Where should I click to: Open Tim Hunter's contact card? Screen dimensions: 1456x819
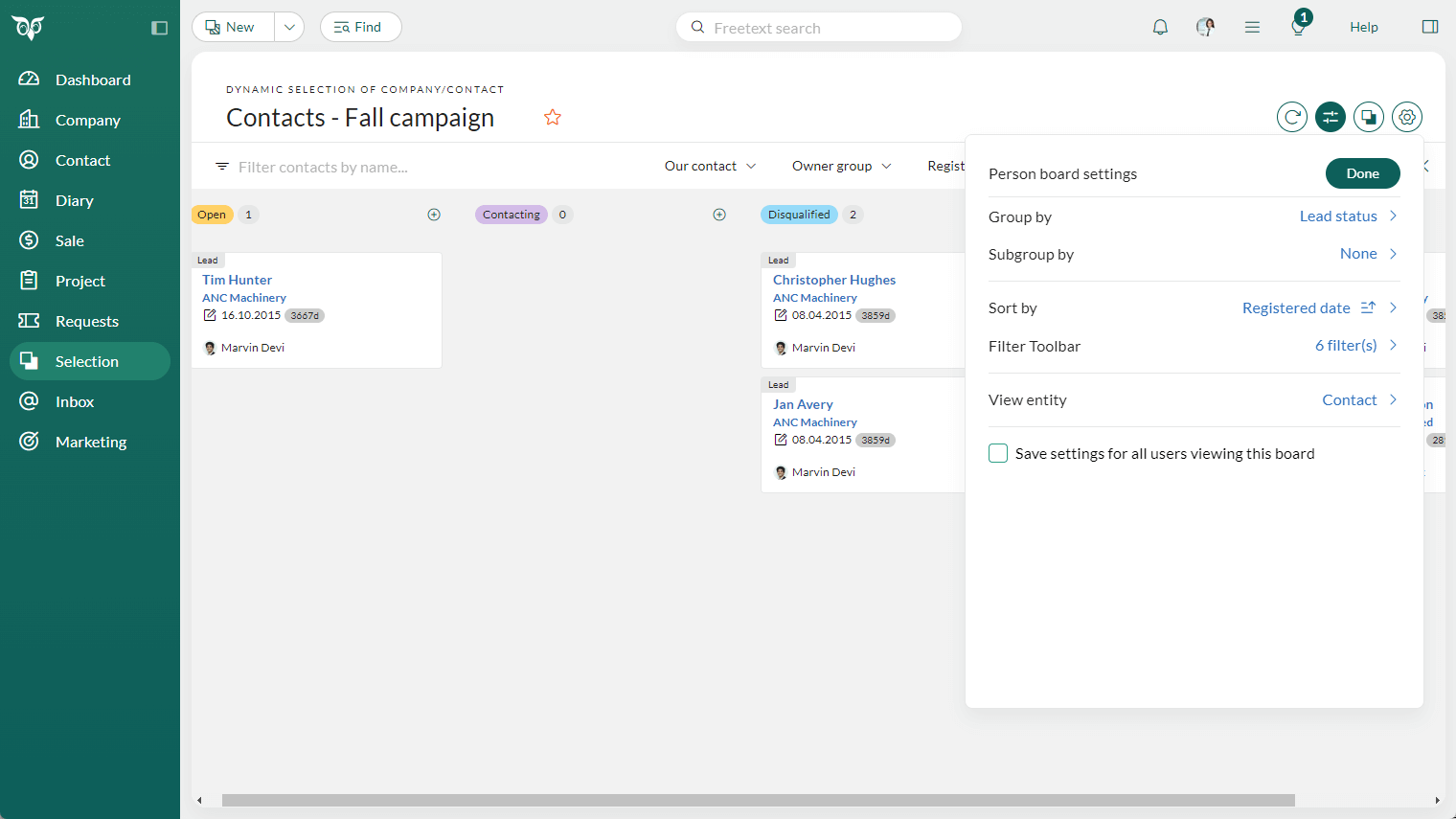click(237, 280)
